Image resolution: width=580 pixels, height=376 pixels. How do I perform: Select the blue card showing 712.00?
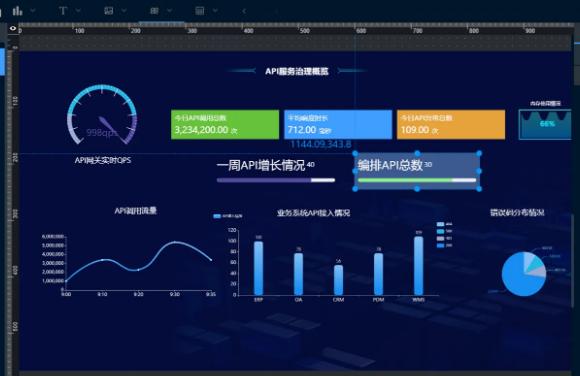click(338, 124)
